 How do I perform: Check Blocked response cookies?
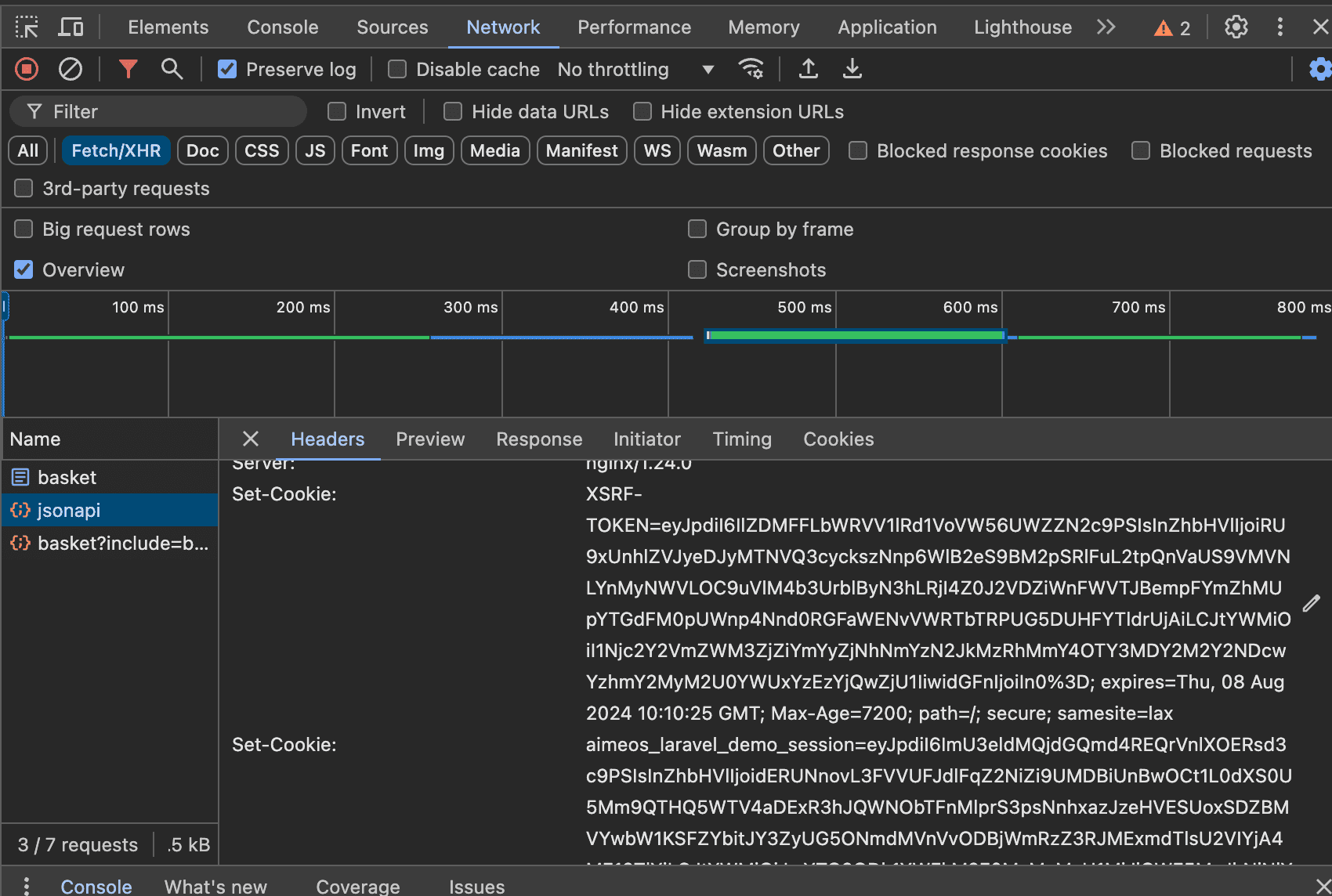coord(858,150)
